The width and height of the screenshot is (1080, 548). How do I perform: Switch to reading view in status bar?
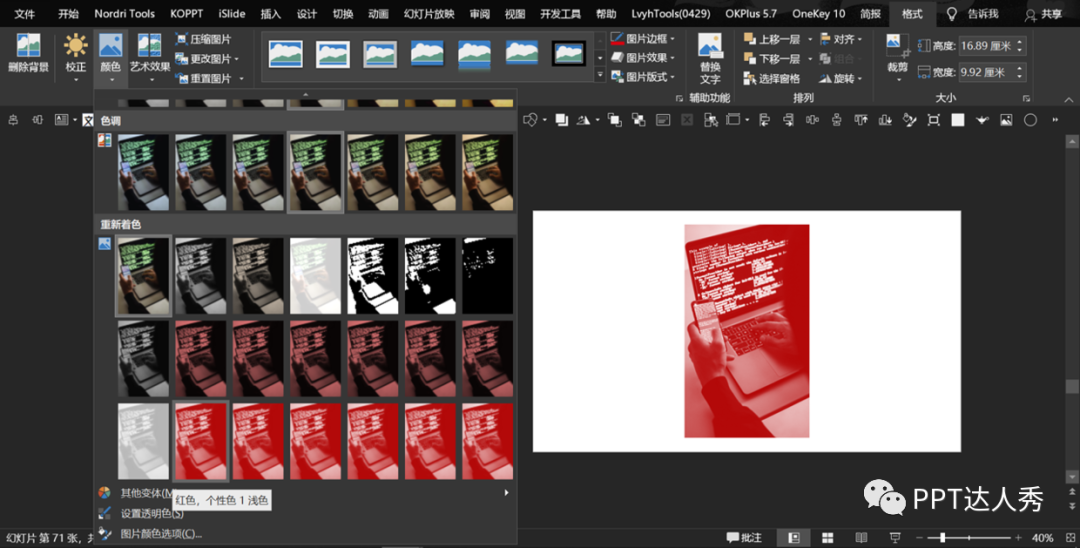coord(861,538)
